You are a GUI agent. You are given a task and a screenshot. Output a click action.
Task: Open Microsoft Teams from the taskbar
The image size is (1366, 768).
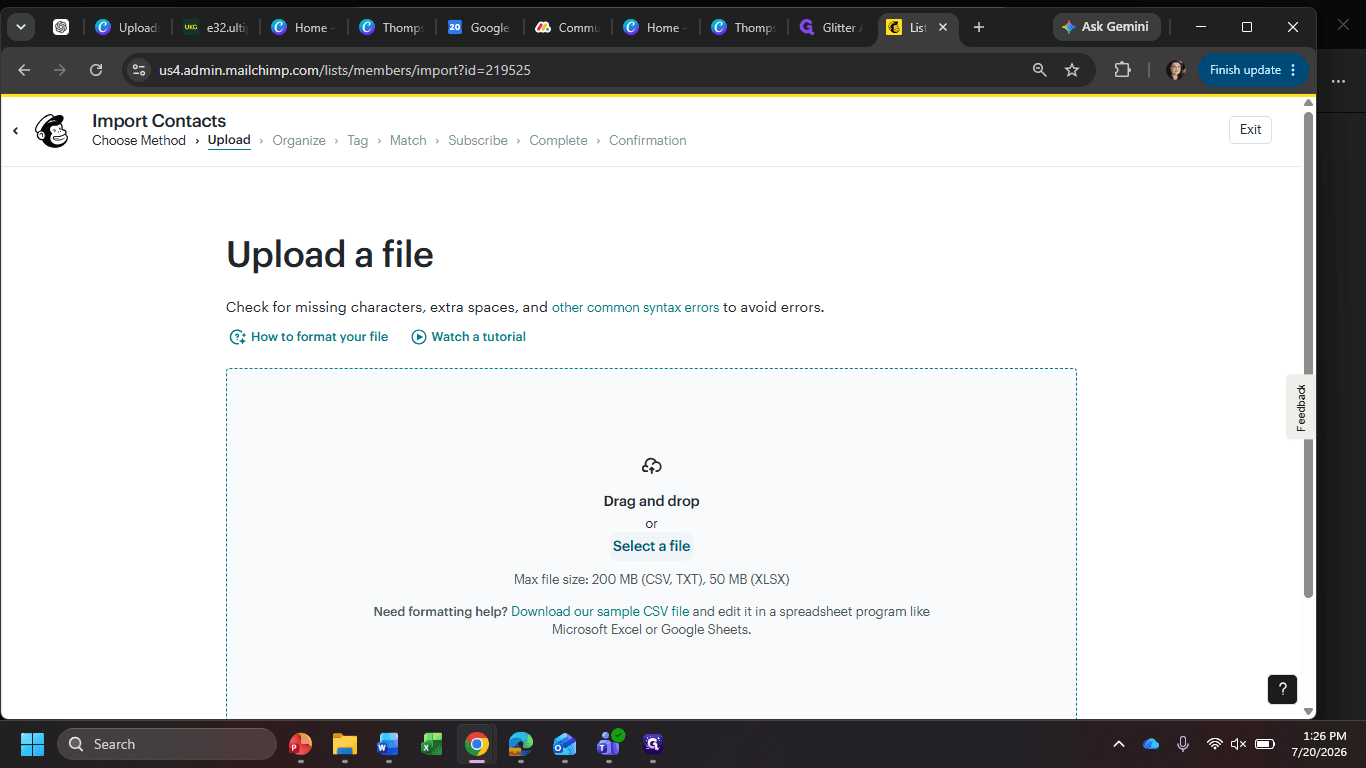[x=609, y=744]
